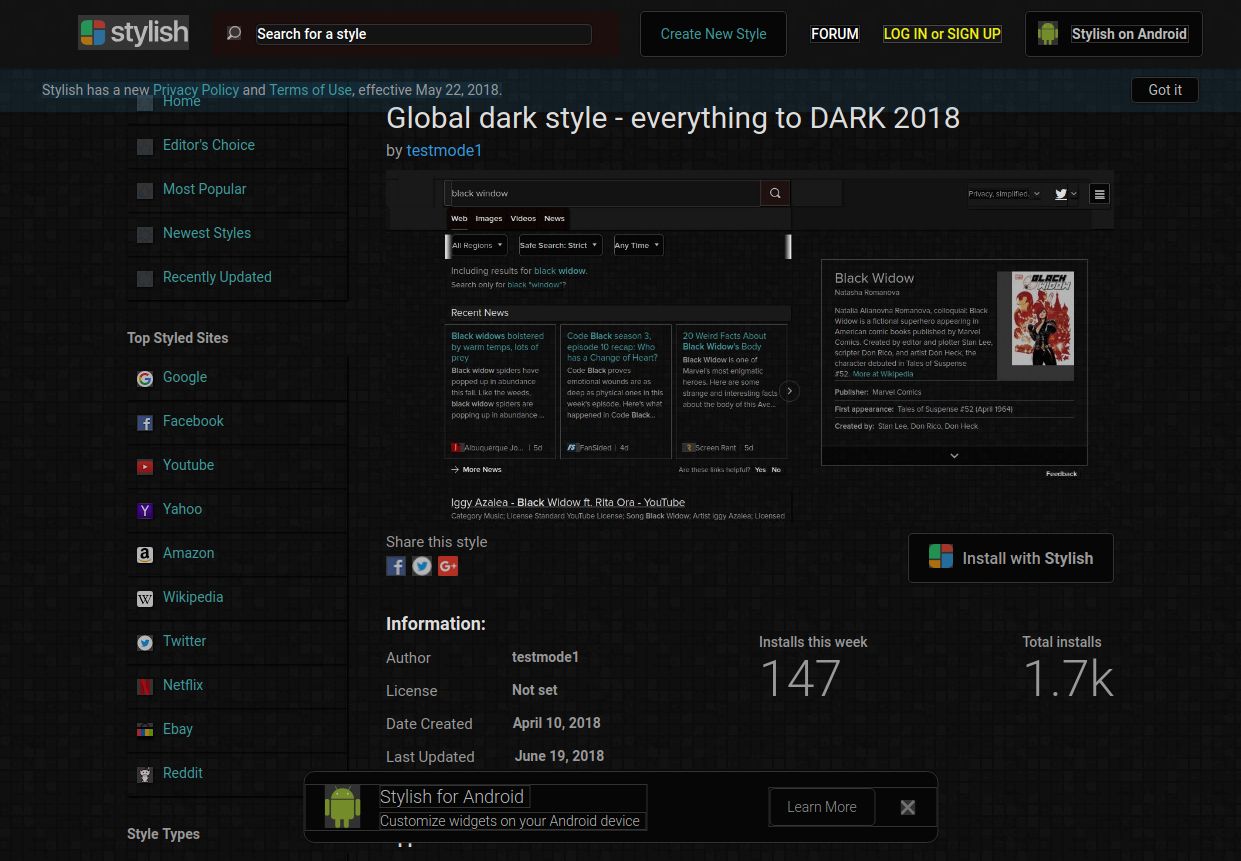1241x861 pixels.
Task: Click the Twitter sidebar icon
Action: (145, 642)
